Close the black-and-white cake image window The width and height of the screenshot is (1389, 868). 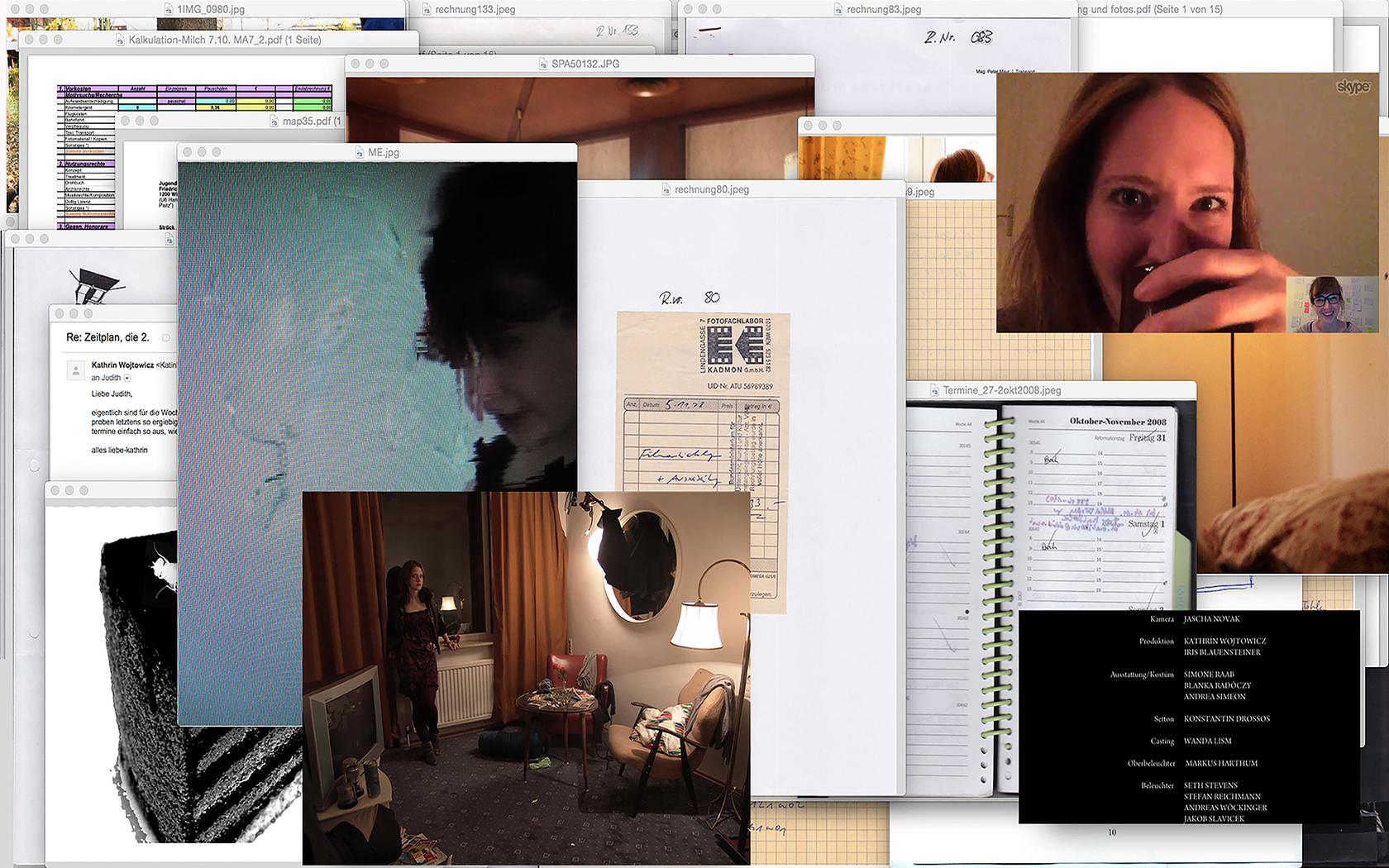[x=55, y=490]
